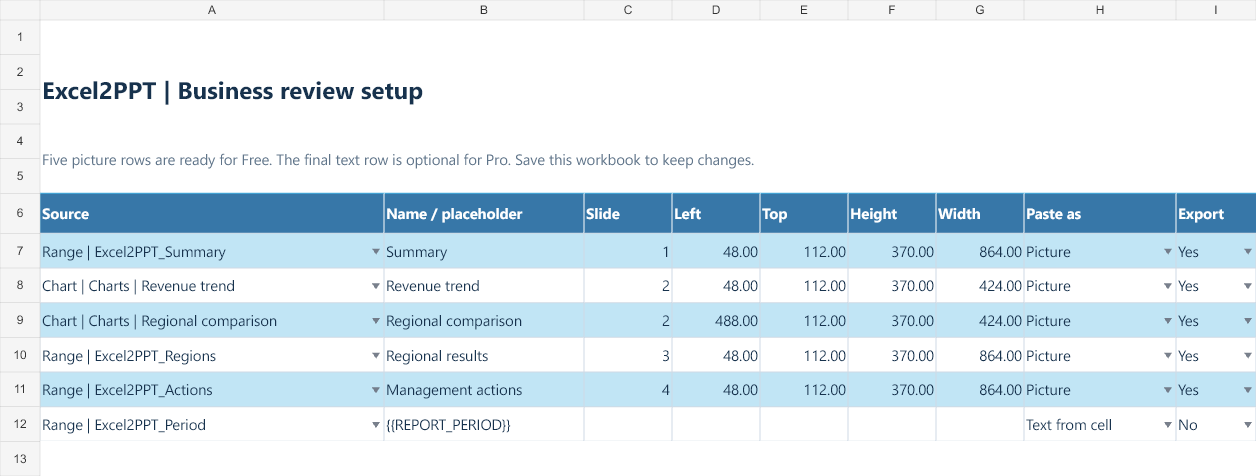Open the 'Text from cell' Paste as dropdown
Viewport: 1256px width, 476px height.
coord(1167,425)
